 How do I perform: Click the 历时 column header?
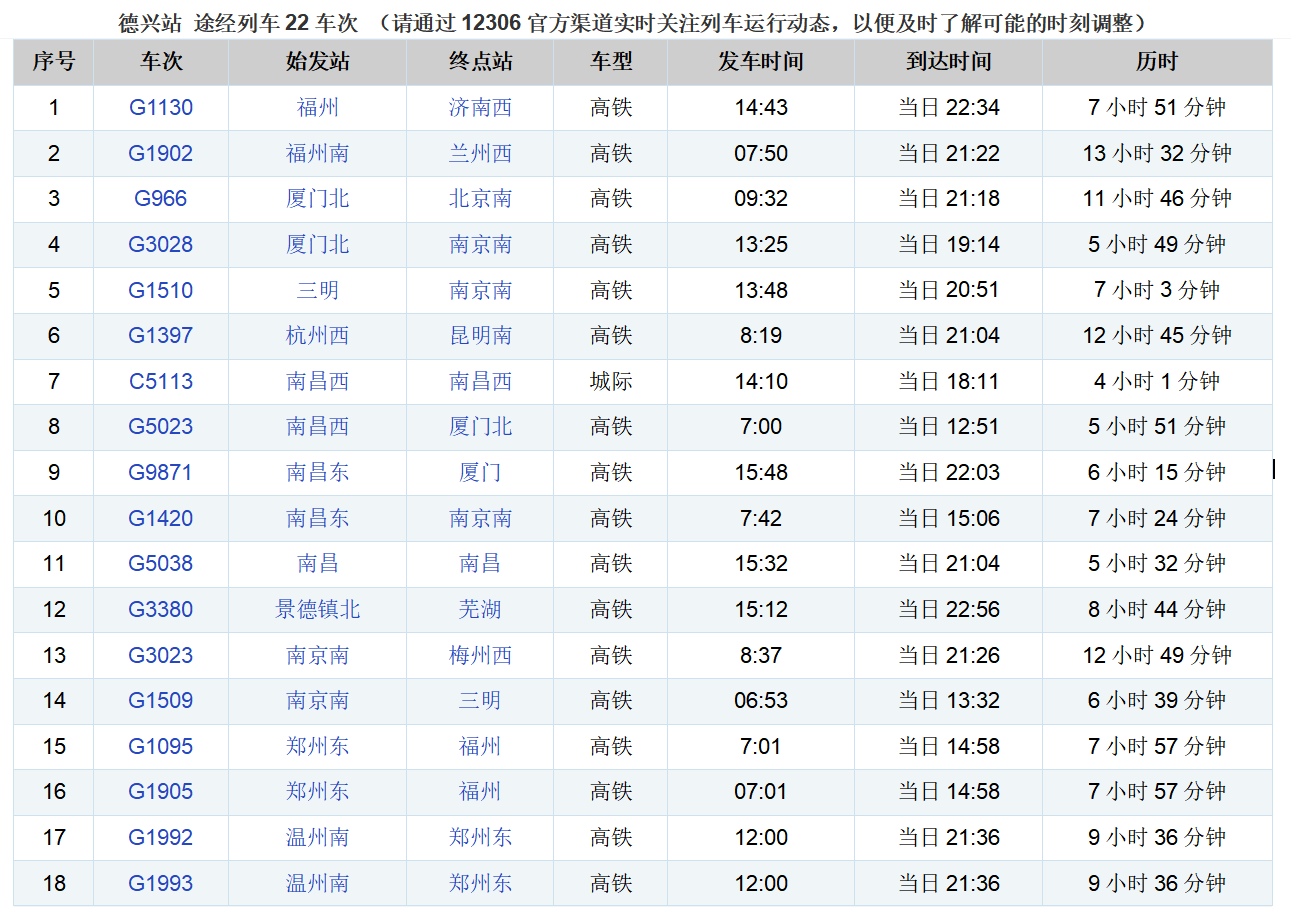pyautogui.click(x=1157, y=62)
